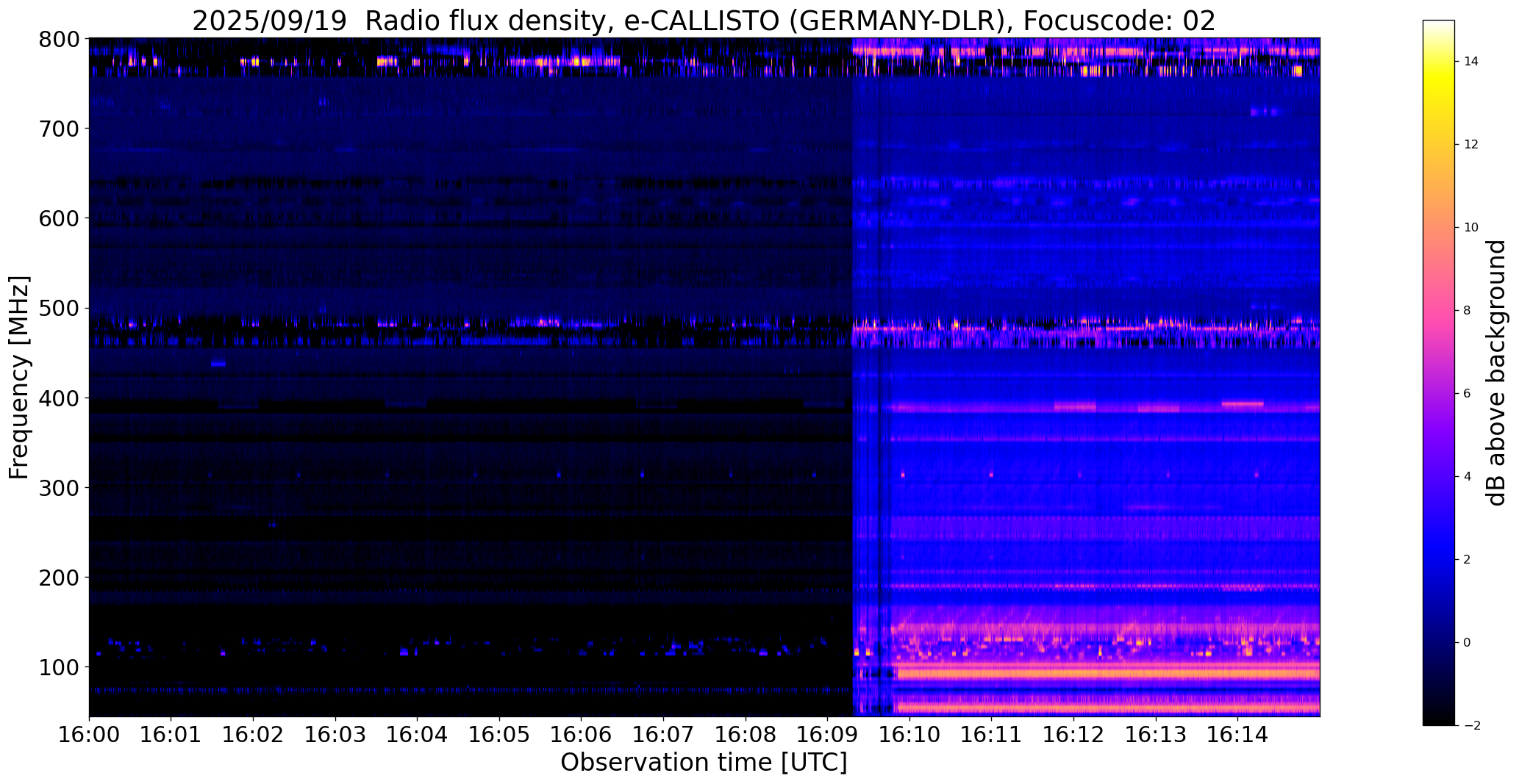This screenshot has height=784, width=1519.
Task: Click the 16:08 time tick label
Action: (x=746, y=734)
